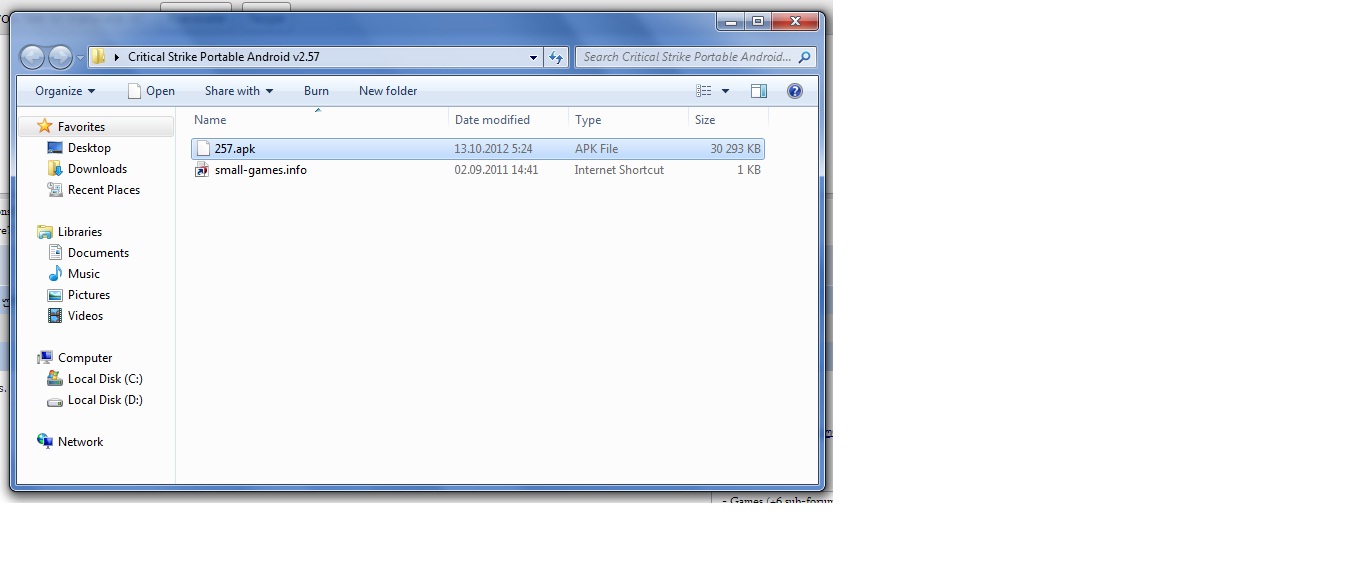This screenshot has width=1354, height=564.
Task: Click the Pictures library icon
Action: [55, 295]
